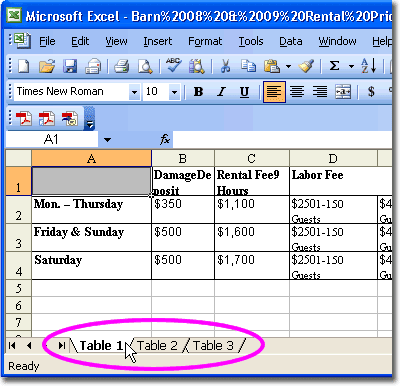
Task: Select the Format Painter brush icon
Action: tap(306, 66)
